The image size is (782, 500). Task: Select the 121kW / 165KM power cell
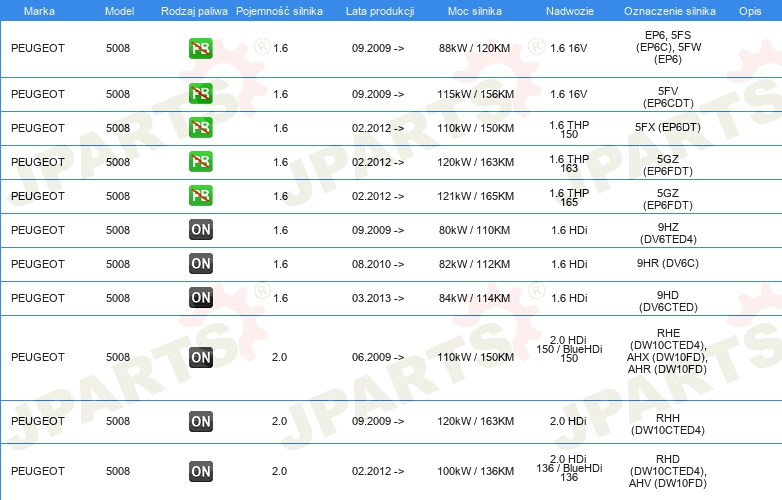475,196
